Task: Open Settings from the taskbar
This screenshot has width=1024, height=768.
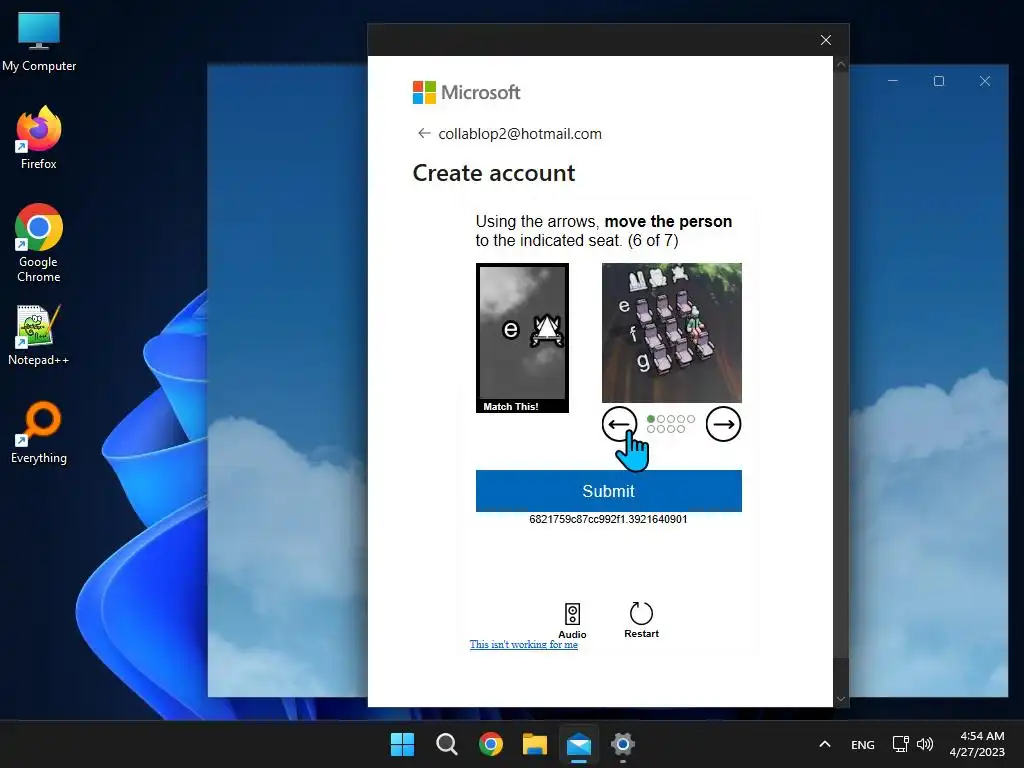Action: pyautogui.click(x=623, y=744)
